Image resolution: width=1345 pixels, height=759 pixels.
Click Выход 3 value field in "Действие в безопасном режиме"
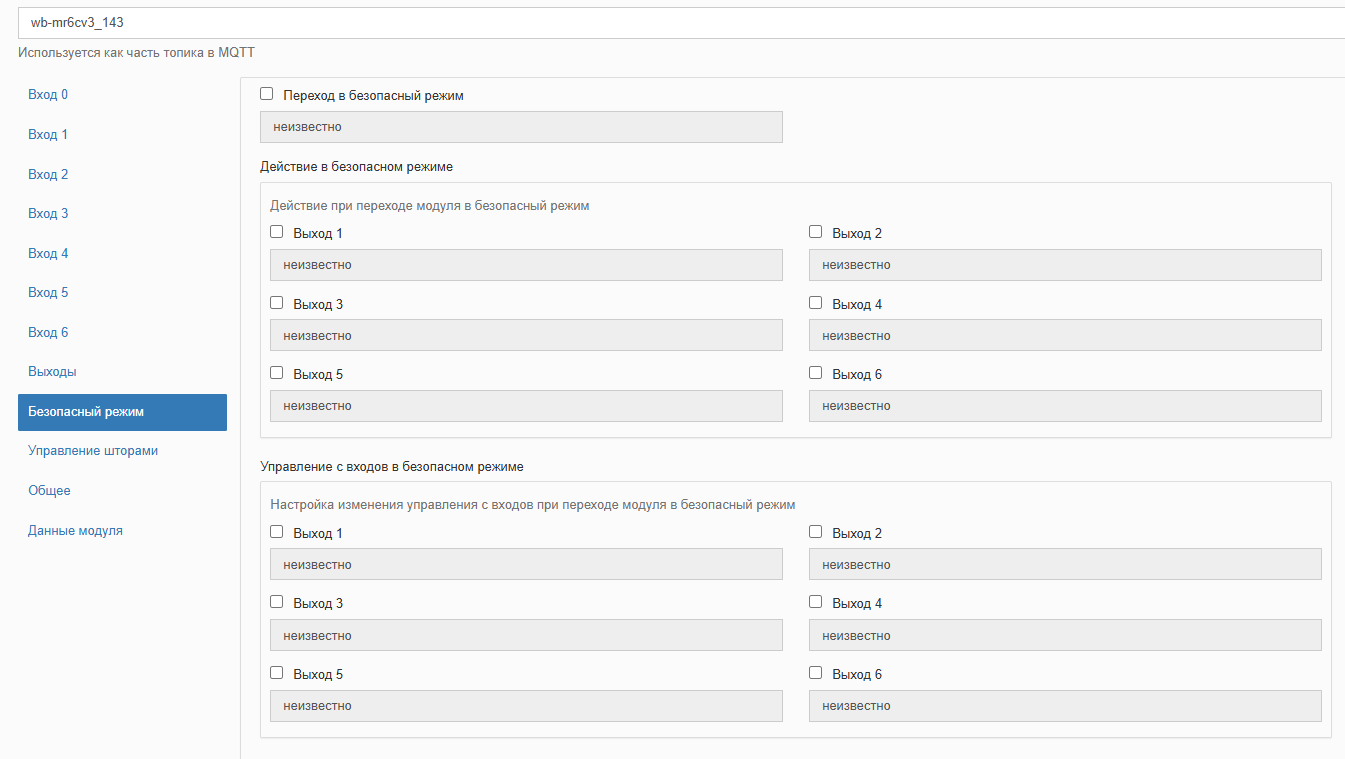tap(526, 336)
